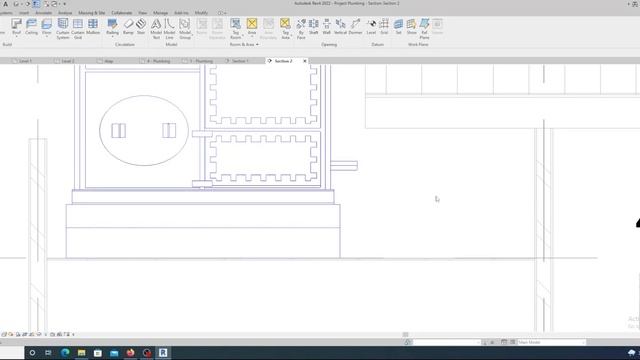Open Microsoft Edge from taskbar
This screenshot has width=640, height=360.
tap(65, 353)
